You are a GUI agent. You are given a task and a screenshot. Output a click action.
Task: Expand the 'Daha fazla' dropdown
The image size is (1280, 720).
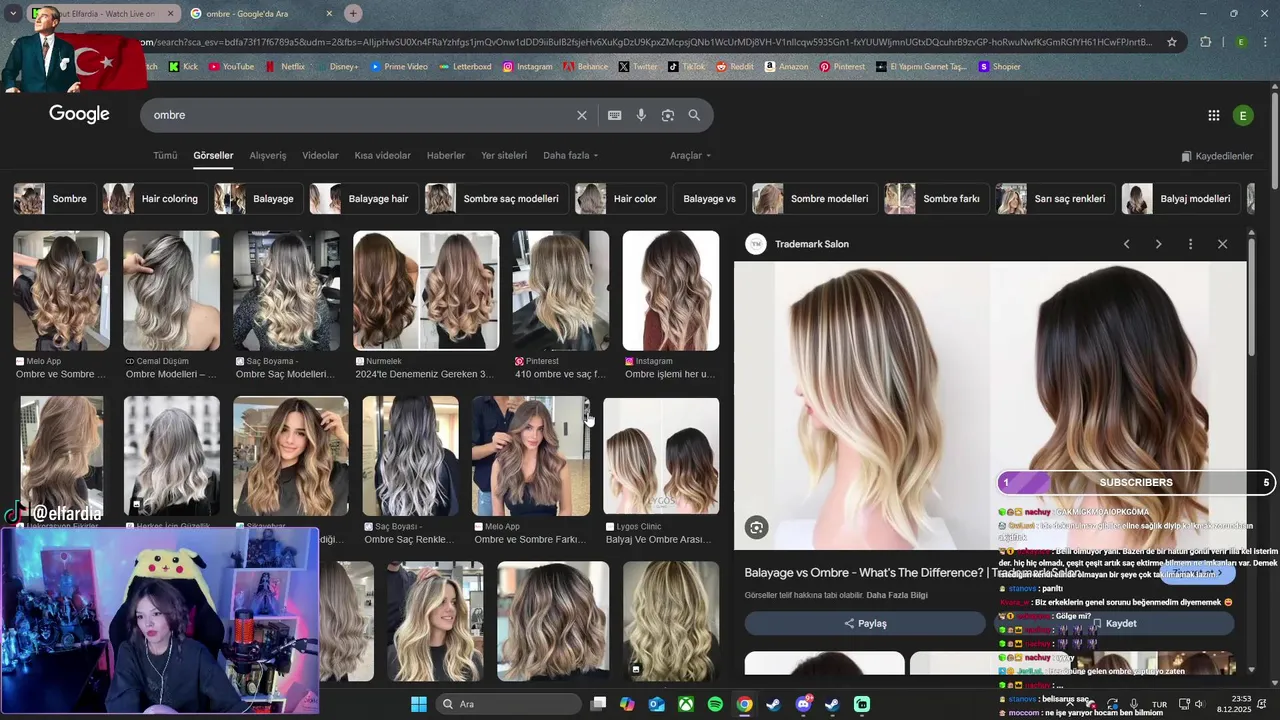[x=571, y=155]
